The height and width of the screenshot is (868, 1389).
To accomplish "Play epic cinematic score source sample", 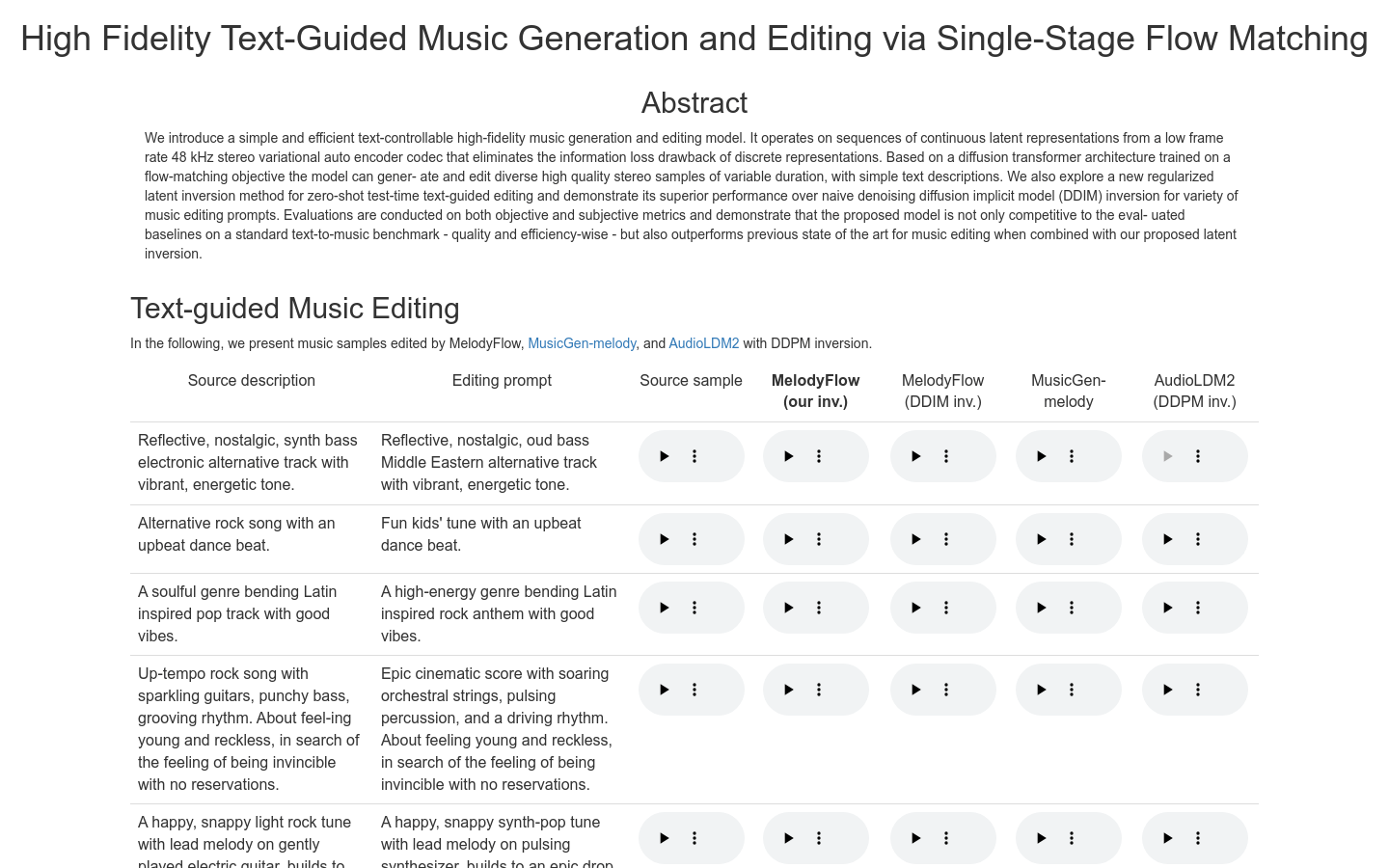I will point(665,690).
